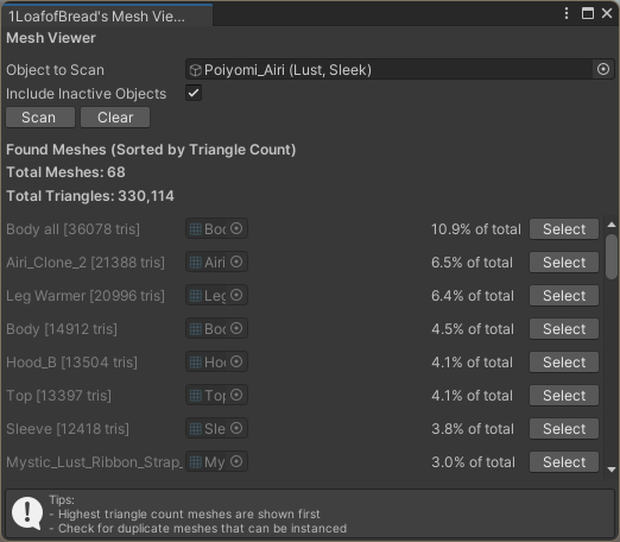Click the Poiyomi_Airi object field
This screenshot has height=542, width=620.
coord(390,70)
